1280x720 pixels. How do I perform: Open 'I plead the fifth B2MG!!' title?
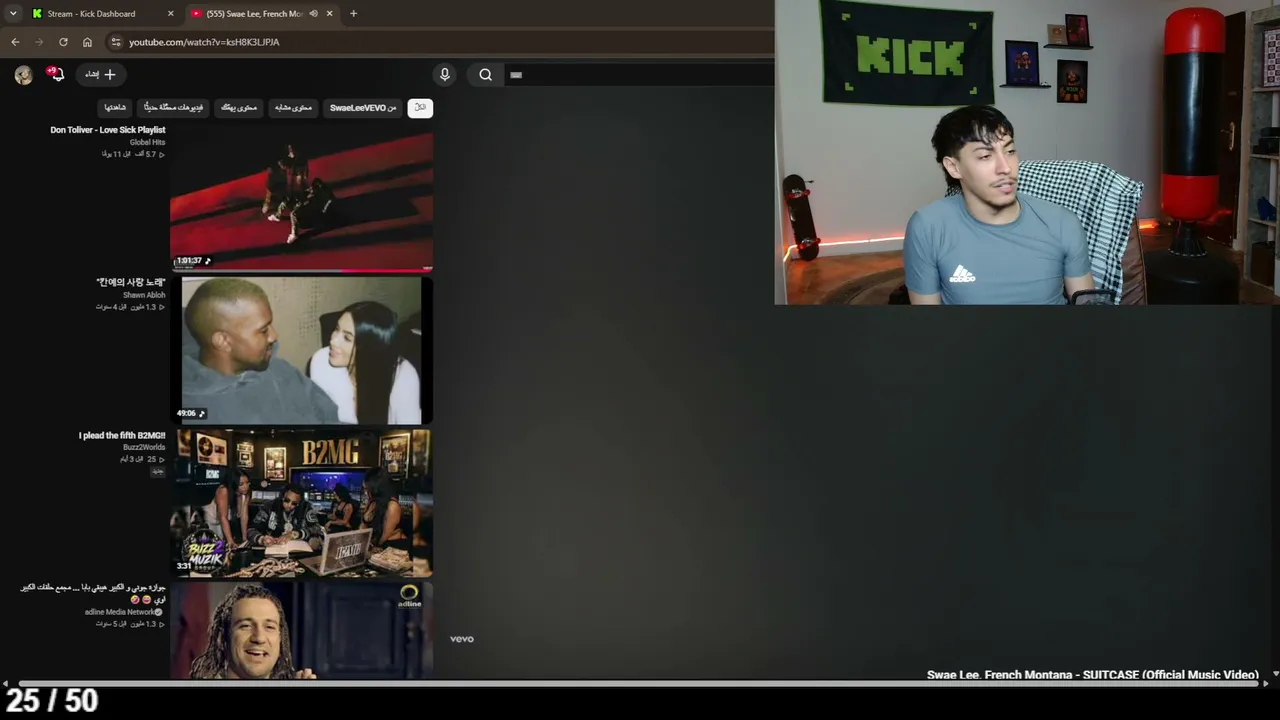[122, 436]
